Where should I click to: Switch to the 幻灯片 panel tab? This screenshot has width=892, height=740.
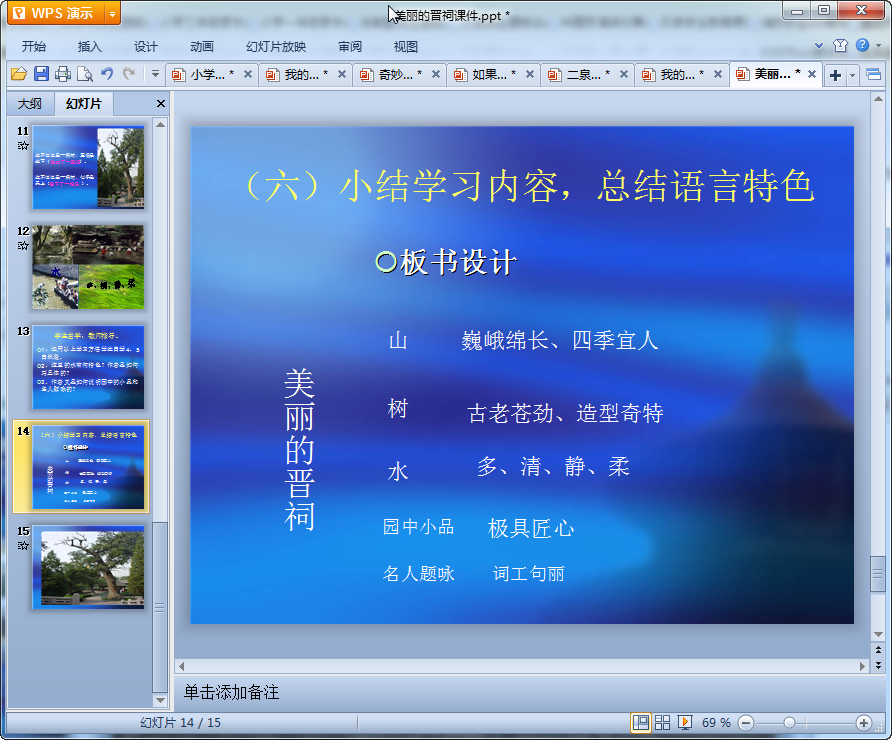click(84, 104)
